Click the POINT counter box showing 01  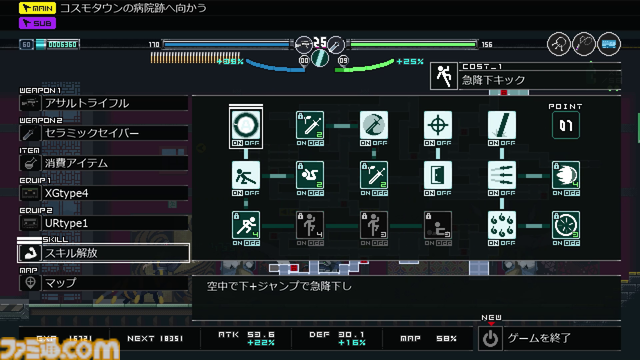click(x=566, y=125)
